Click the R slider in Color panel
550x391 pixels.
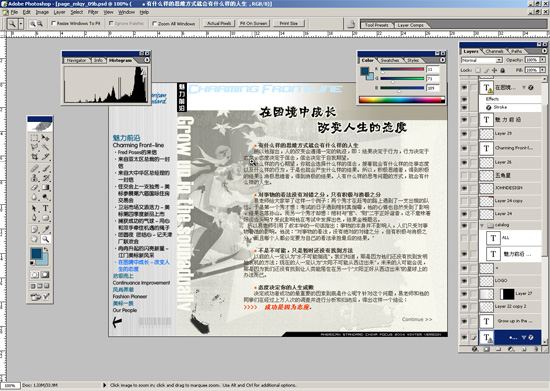(x=402, y=69)
